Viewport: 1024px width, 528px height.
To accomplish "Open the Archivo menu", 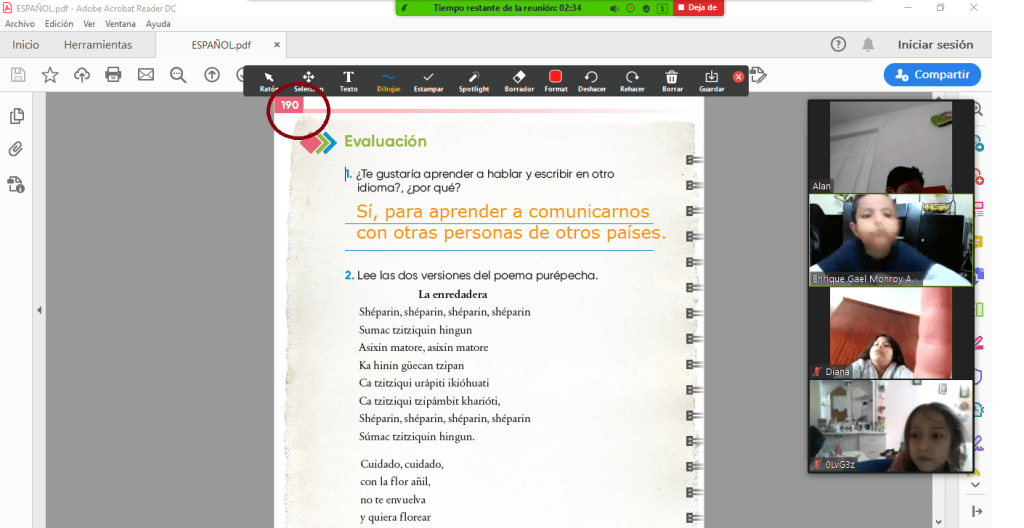I will [x=20, y=23].
